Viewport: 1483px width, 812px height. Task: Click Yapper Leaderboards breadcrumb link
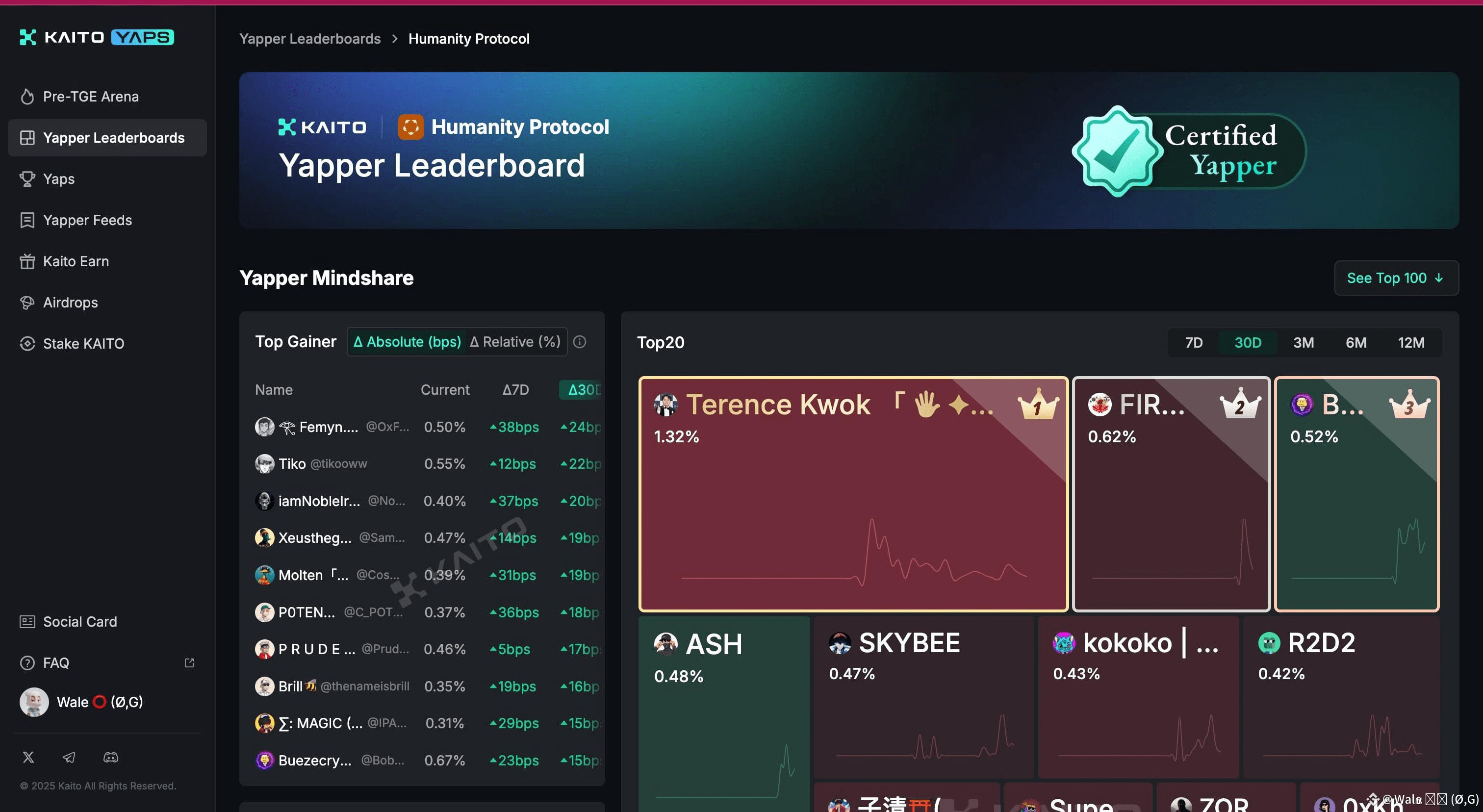click(x=310, y=39)
